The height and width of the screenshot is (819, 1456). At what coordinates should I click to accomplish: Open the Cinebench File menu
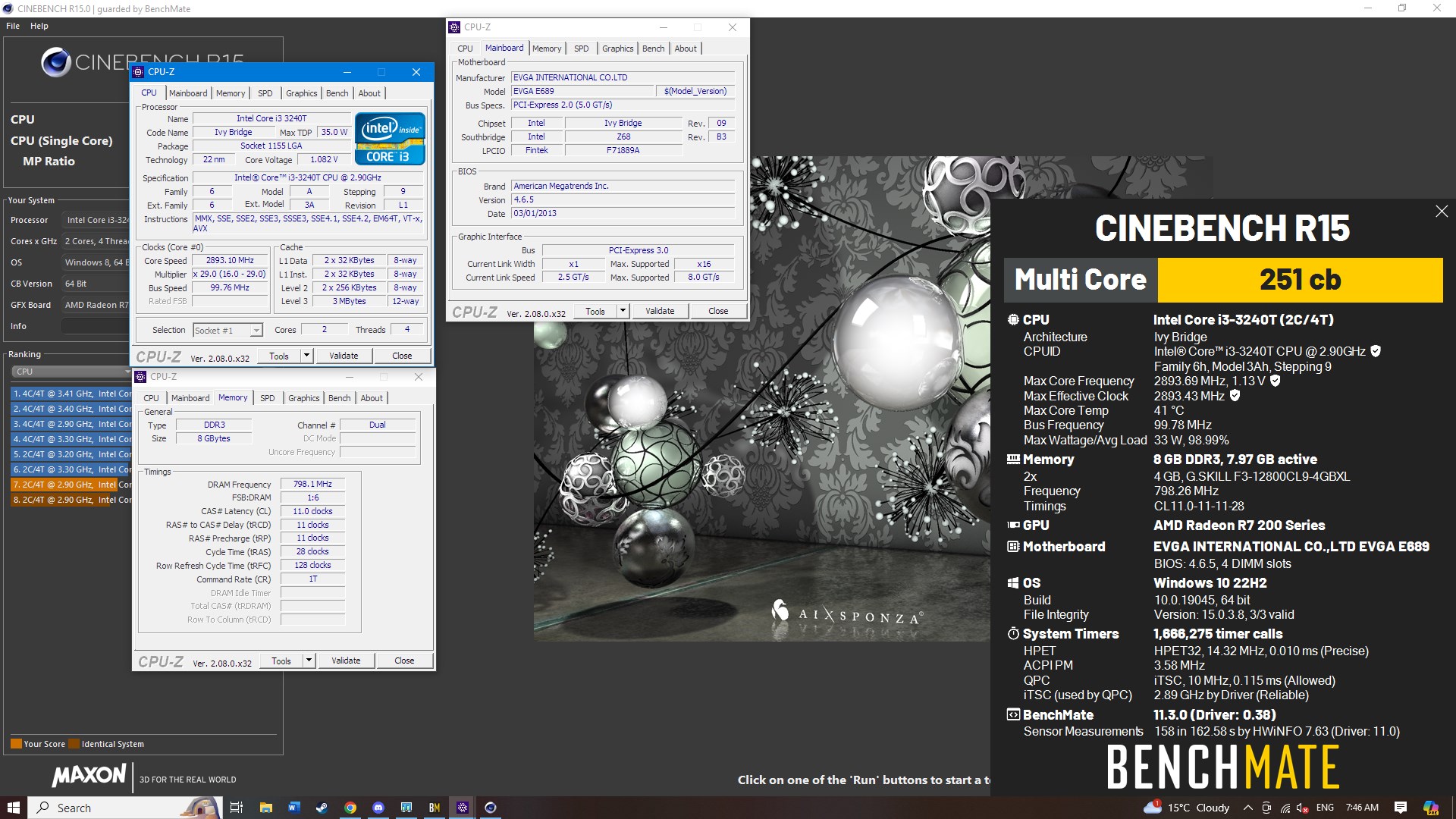point(13,26)
